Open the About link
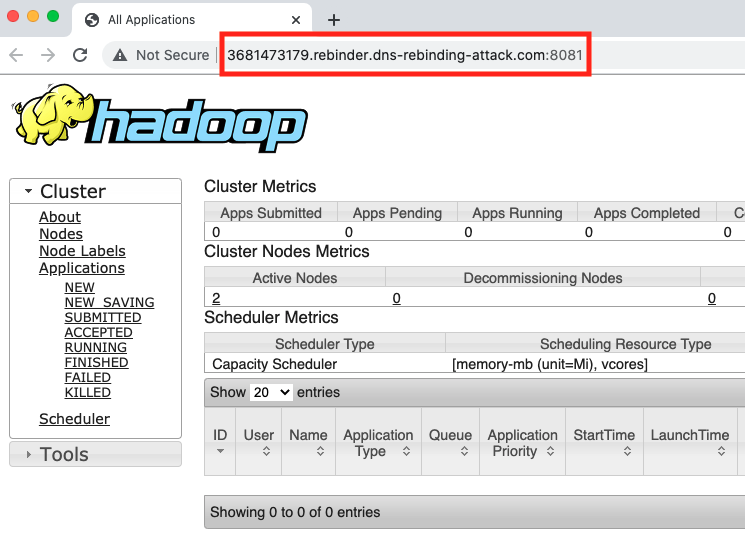 60,217
